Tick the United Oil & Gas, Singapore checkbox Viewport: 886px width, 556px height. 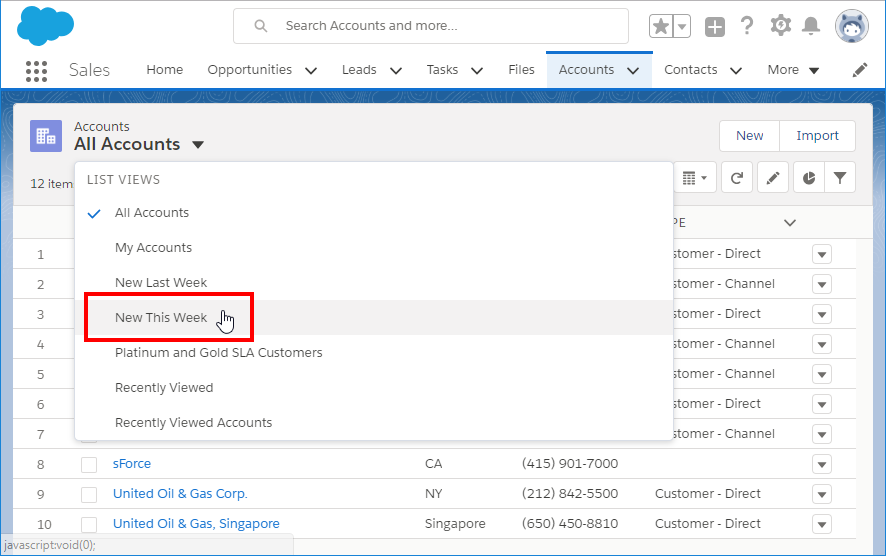[x=89, y=524]
